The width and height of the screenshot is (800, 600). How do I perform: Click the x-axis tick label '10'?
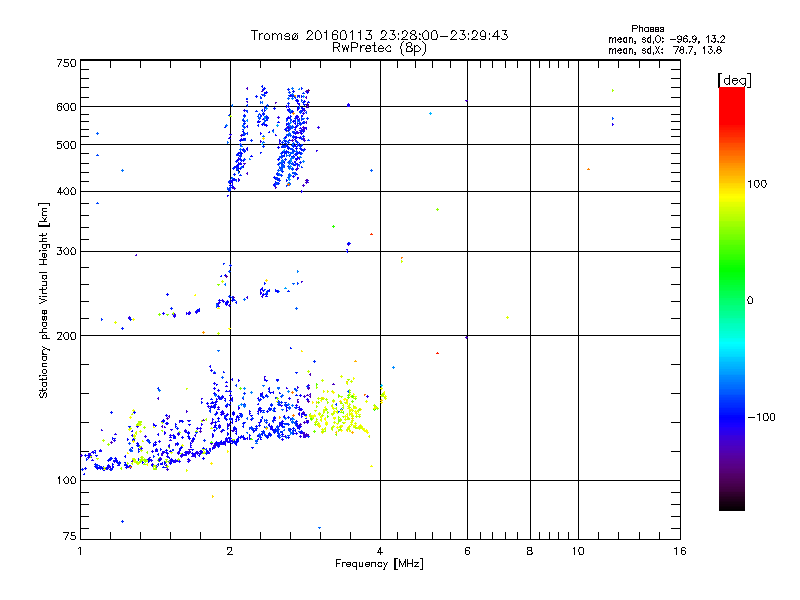pyautogui.click(x=578, y=551)
